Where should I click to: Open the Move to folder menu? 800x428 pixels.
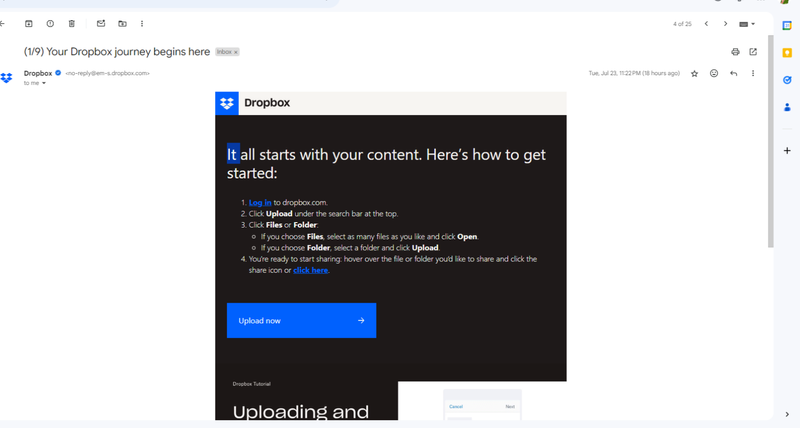[122, 23]
